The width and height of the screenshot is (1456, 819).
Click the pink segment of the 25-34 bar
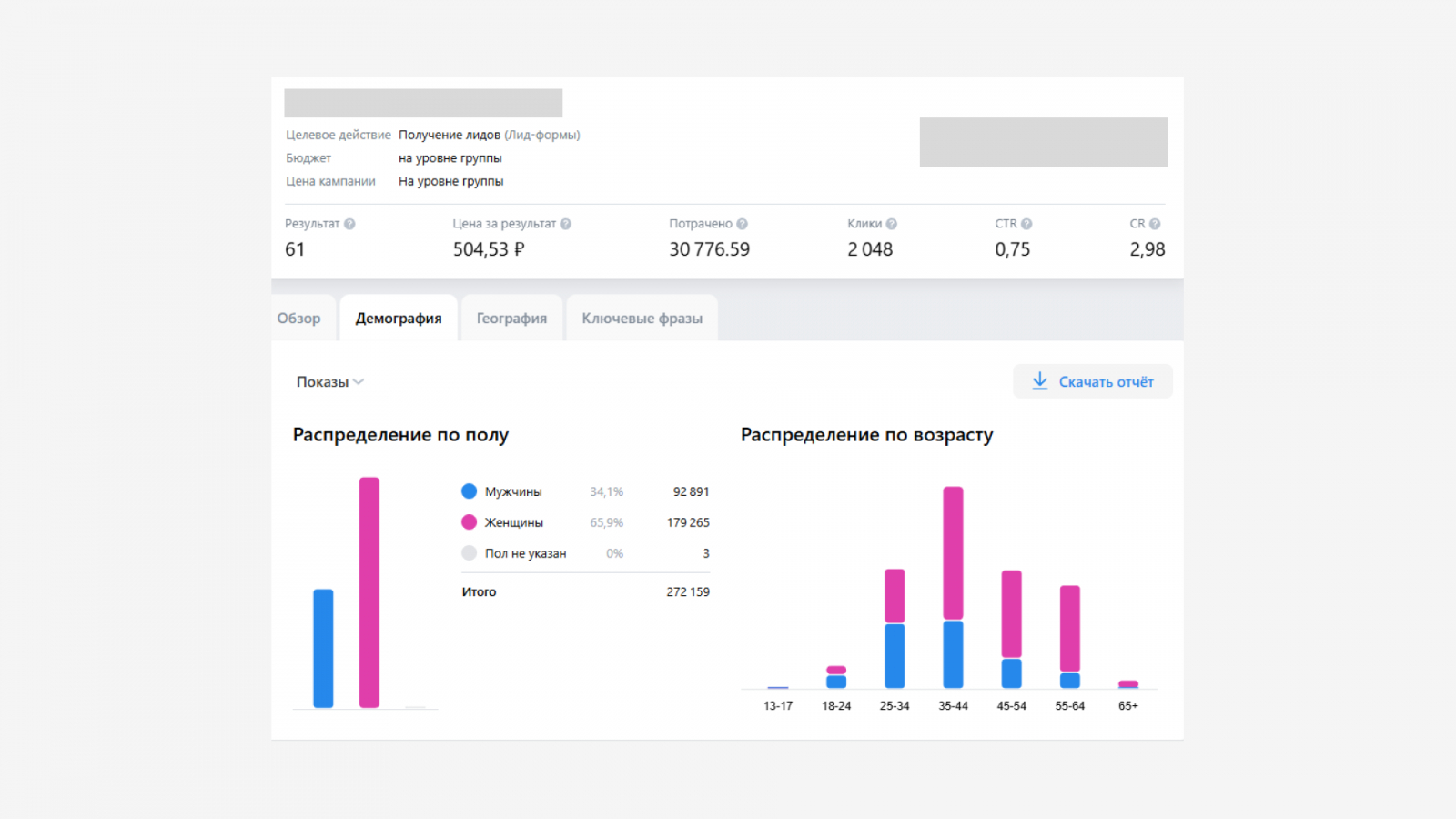coord(895,596)
